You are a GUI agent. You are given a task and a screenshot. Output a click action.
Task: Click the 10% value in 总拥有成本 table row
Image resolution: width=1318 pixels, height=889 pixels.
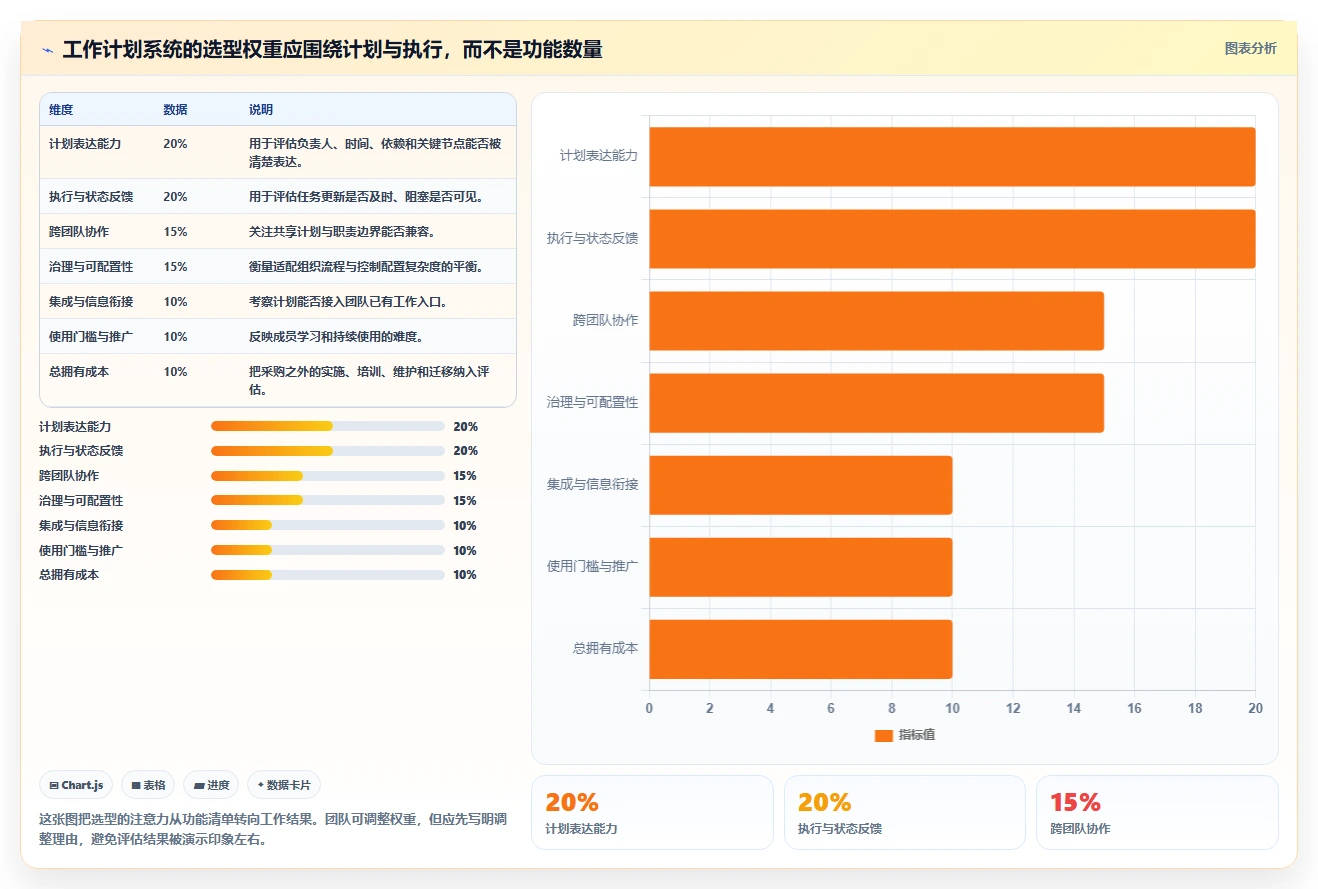click(x=175, y=372)
